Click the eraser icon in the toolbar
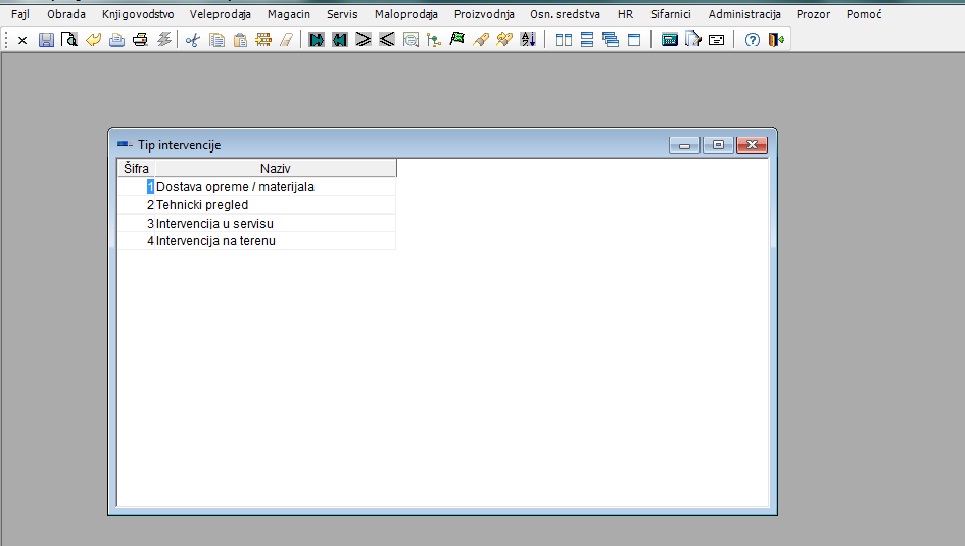The image size is (965, 546). point(286,40)
